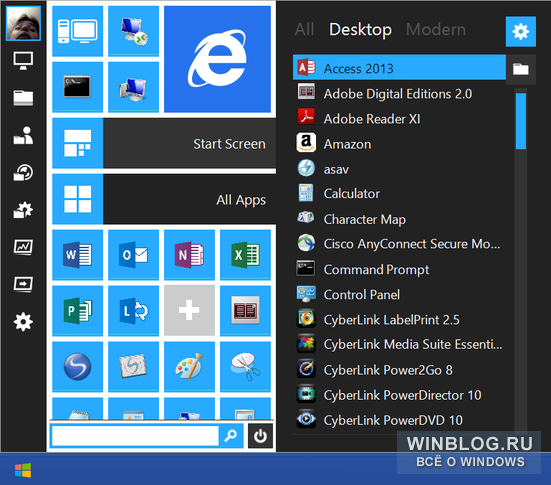Select CyberLink LabelPrint 2.5 in list
This screenshot has height=485, width=551.
tap(399, 319)
